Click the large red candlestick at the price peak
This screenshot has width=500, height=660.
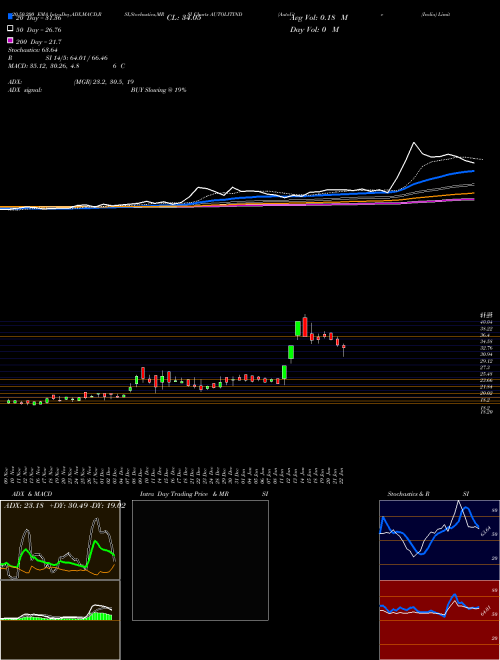click(305, 327)
